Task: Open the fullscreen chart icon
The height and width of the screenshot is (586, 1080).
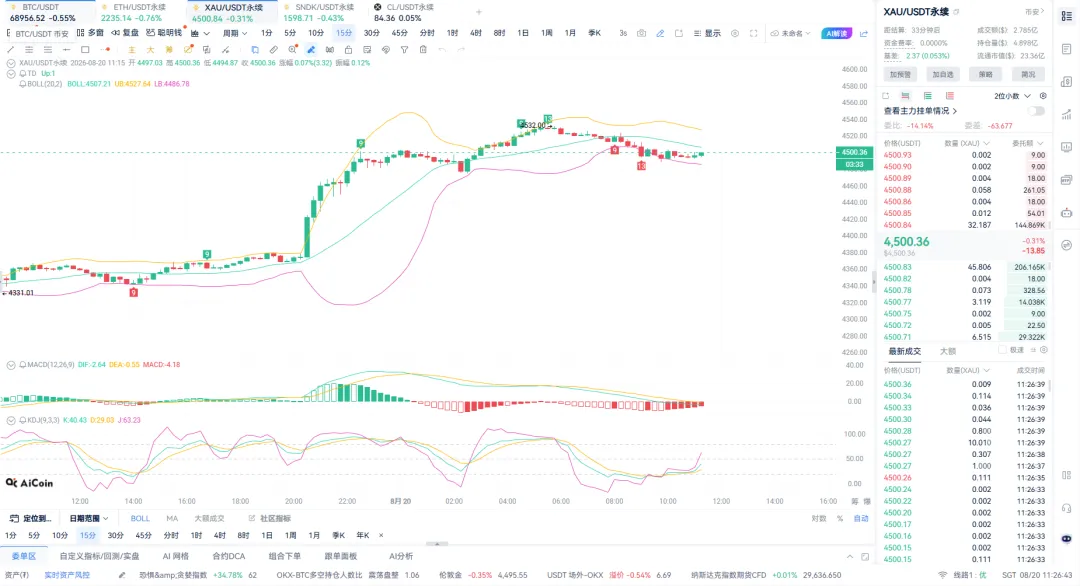Action: pos(754,33)
